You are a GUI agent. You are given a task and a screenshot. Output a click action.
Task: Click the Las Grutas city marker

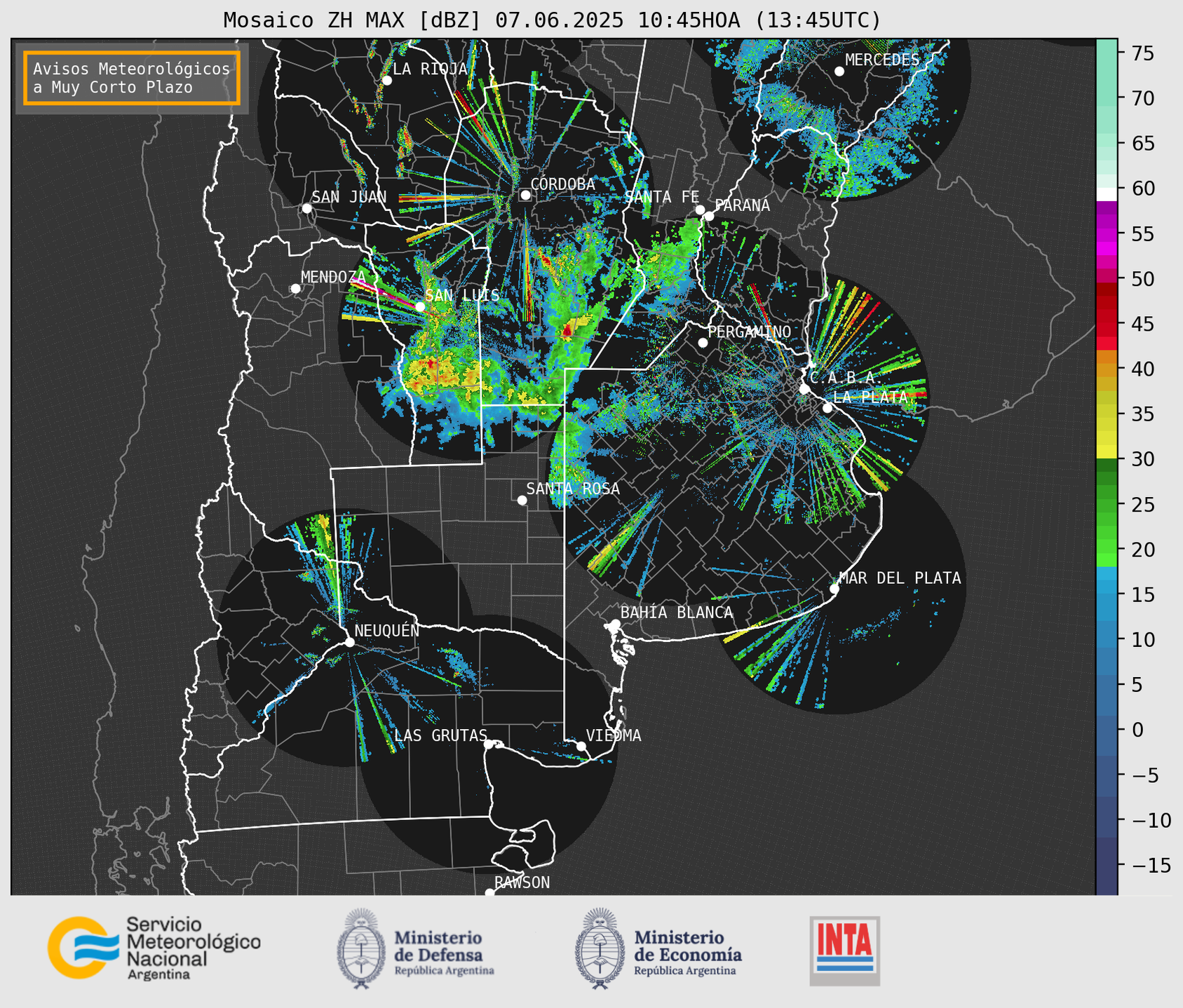pos(489,744)
